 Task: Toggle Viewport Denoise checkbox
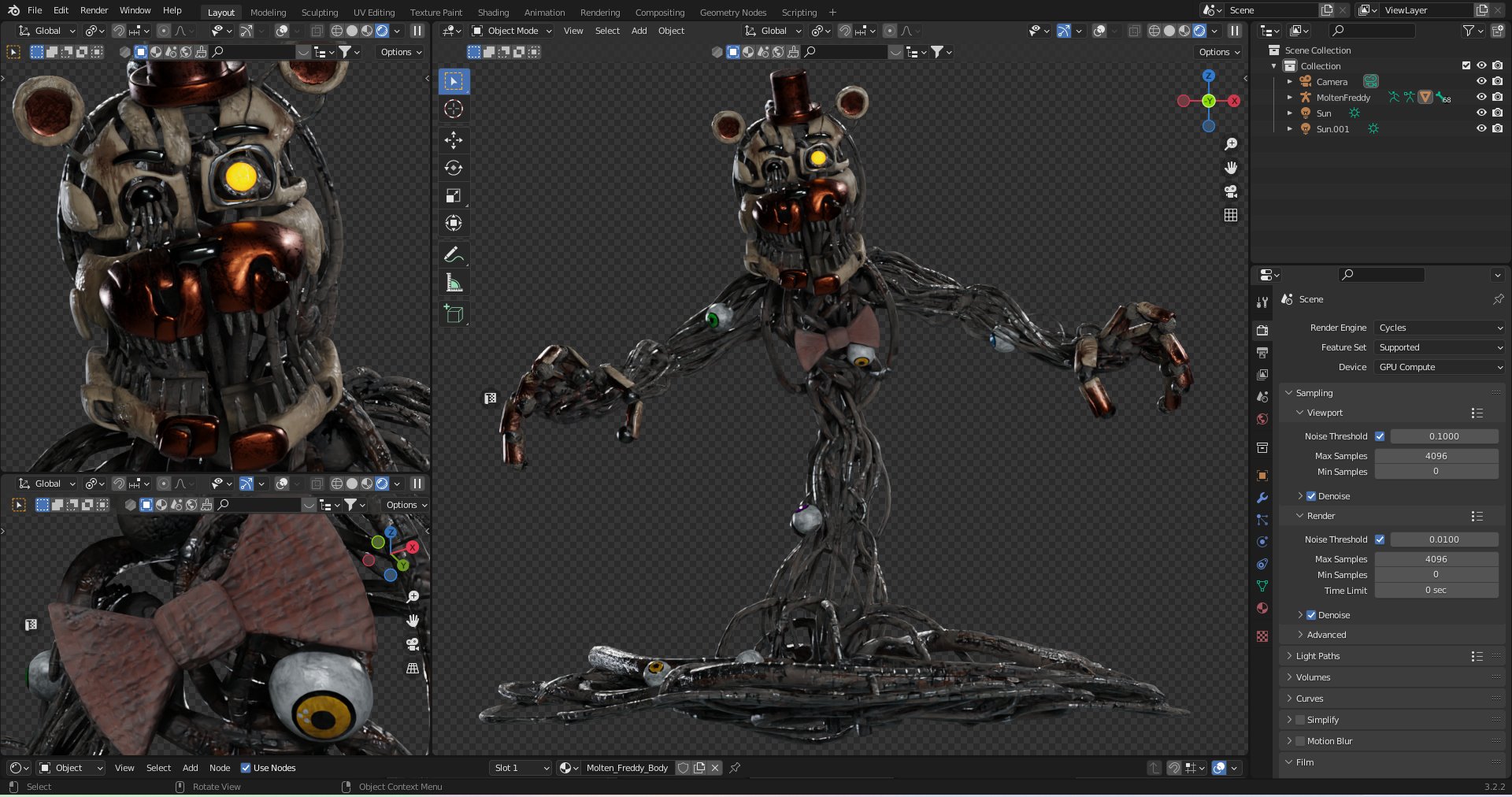(1311, 496)
